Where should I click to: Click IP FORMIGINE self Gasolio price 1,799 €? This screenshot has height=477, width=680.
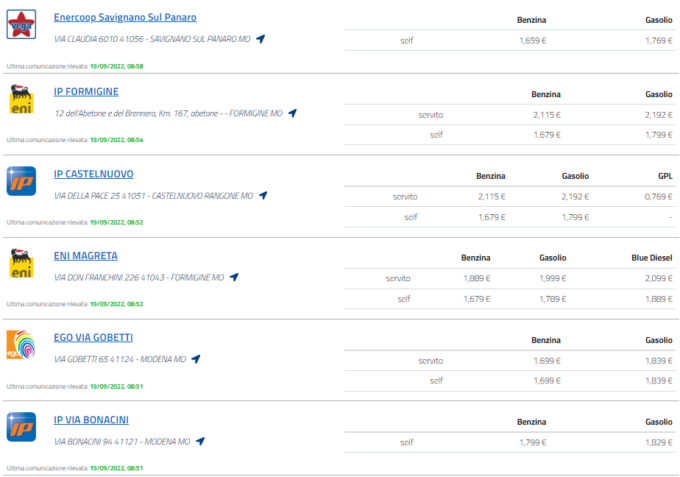coord(659,135)
